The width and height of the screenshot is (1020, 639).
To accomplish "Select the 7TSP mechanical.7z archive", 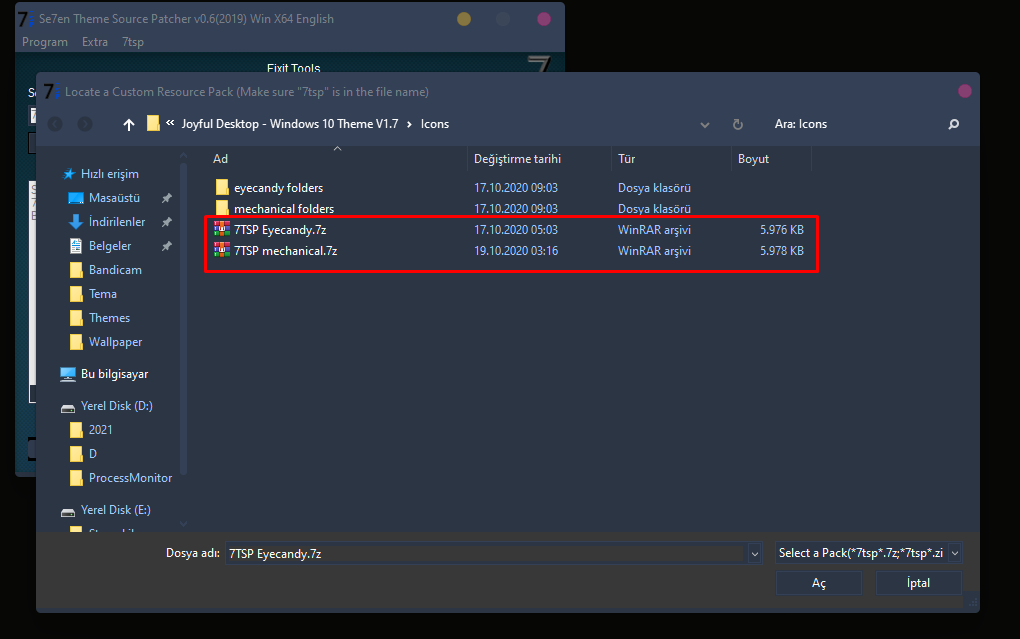I will [286, 251].
